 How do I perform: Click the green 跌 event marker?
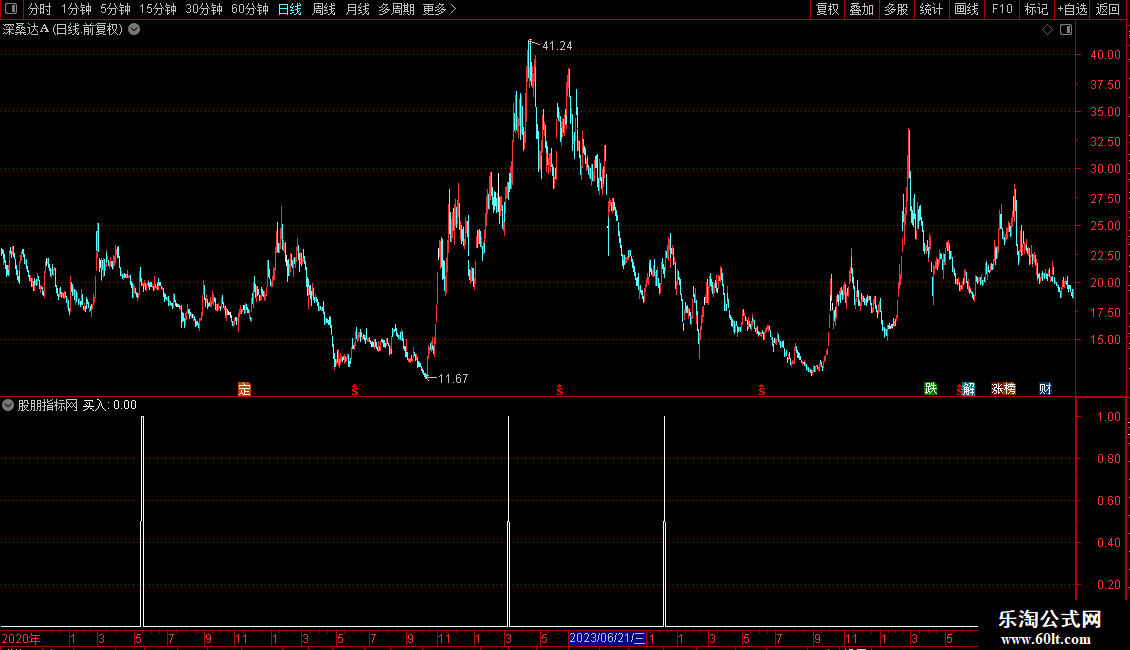pyautogui.click(x=930, y=388)
